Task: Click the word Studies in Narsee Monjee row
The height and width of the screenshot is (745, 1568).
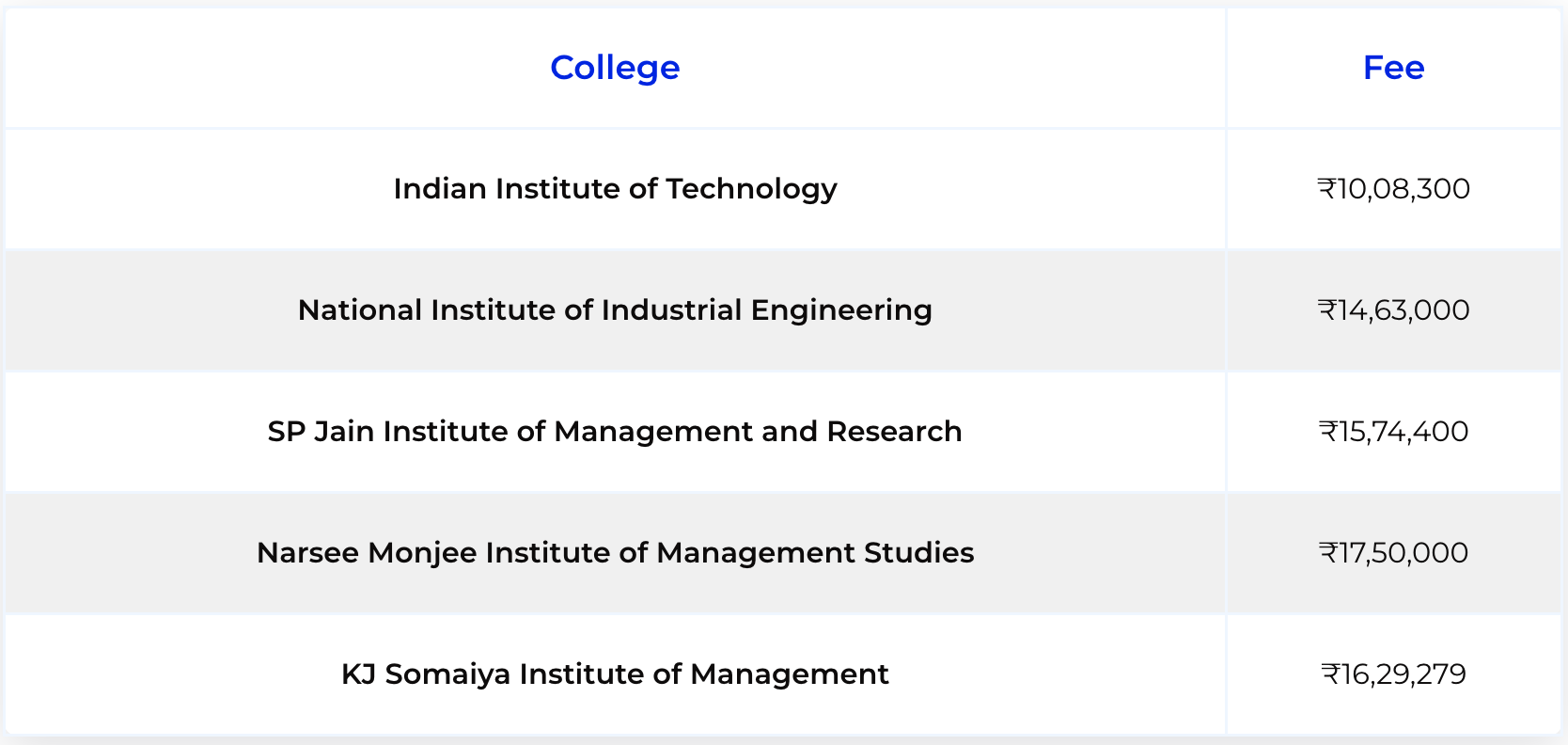Action: click(x=919, y=553)
